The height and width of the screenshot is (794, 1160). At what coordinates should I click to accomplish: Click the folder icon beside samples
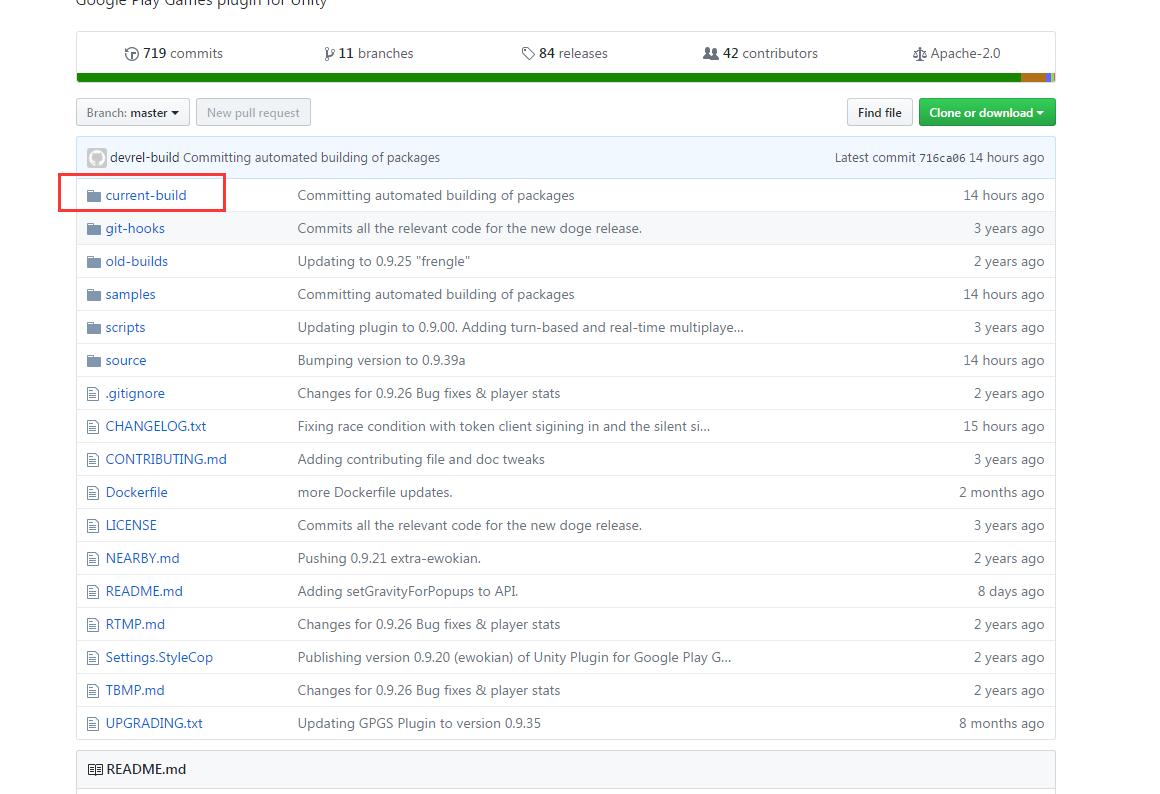point(94,295)
